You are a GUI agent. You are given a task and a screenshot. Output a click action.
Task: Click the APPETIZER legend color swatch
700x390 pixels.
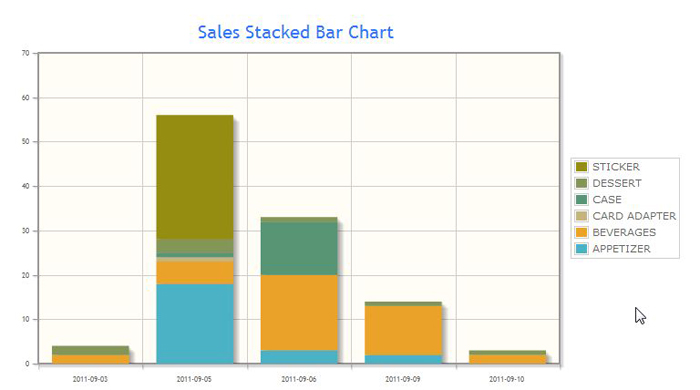[x=581, y=249]
